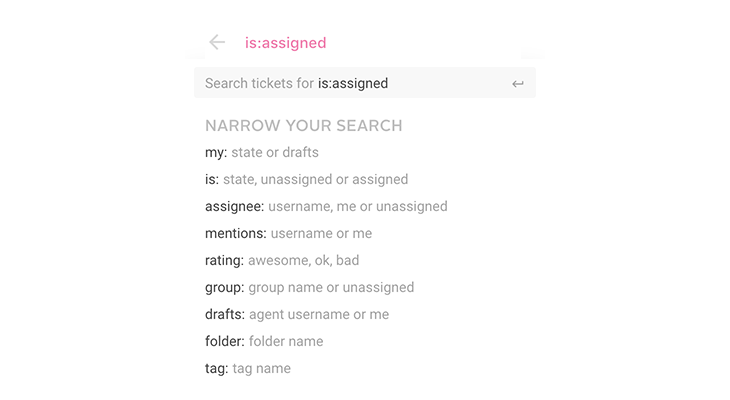
Task: Click the 'folder:' keyword label
Action: coord(225,341)
